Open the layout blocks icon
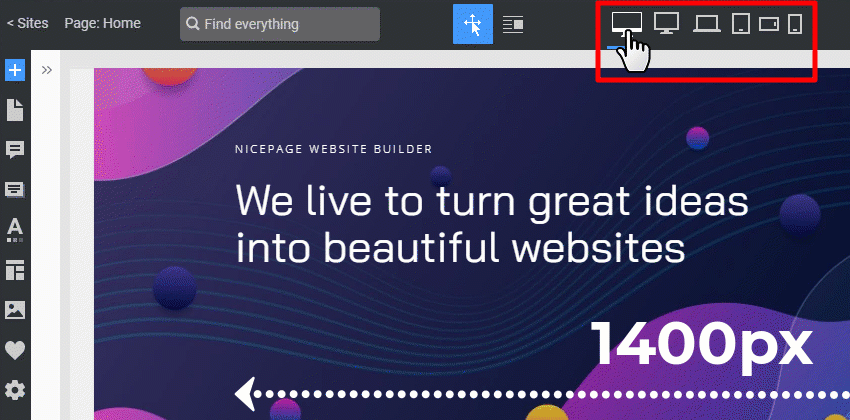This screenshot has height=420, width=850. (15, 270)
